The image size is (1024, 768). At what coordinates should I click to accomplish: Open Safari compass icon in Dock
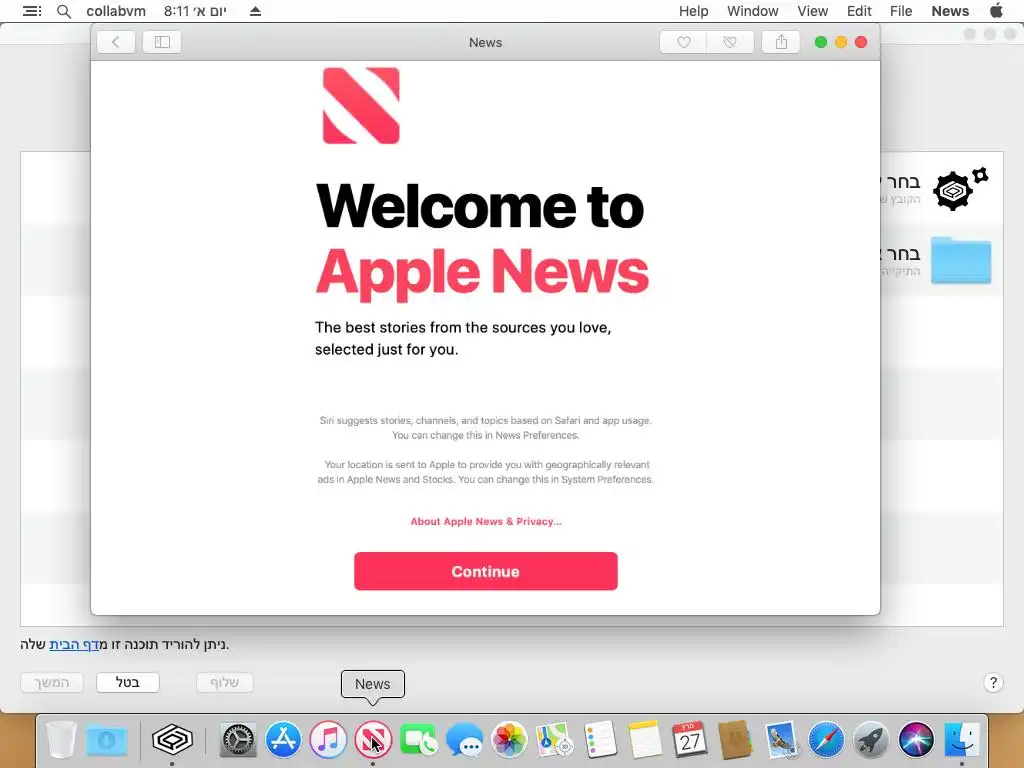coord(825,739)
